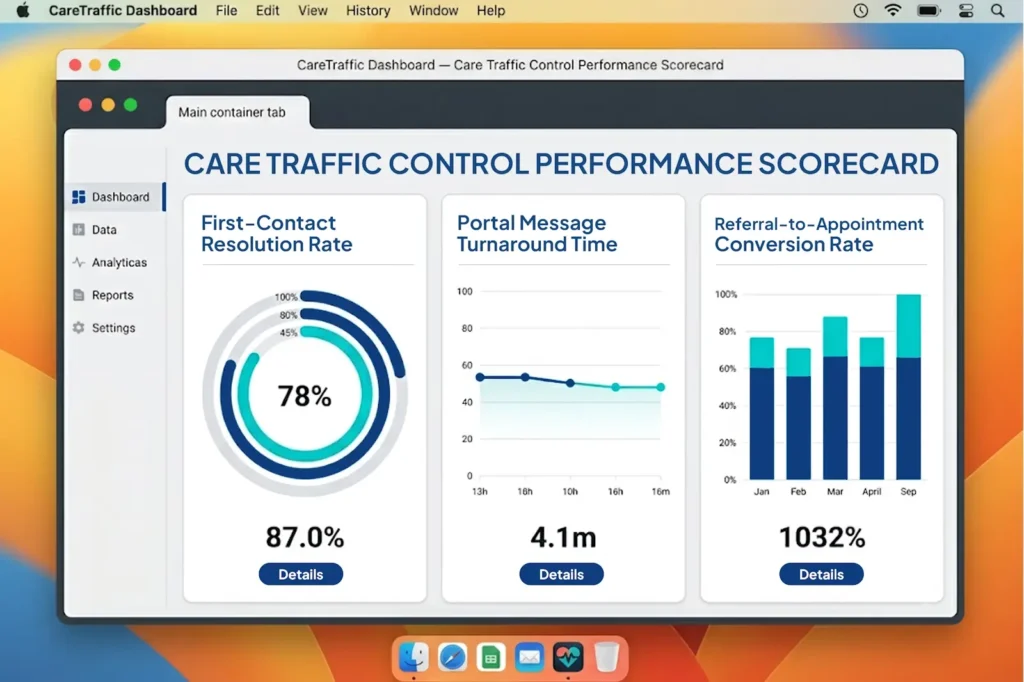The width and height of the screenshot is (1024, 682).
Task: Open the Edit menu
Action: click(x=267, y=10)
